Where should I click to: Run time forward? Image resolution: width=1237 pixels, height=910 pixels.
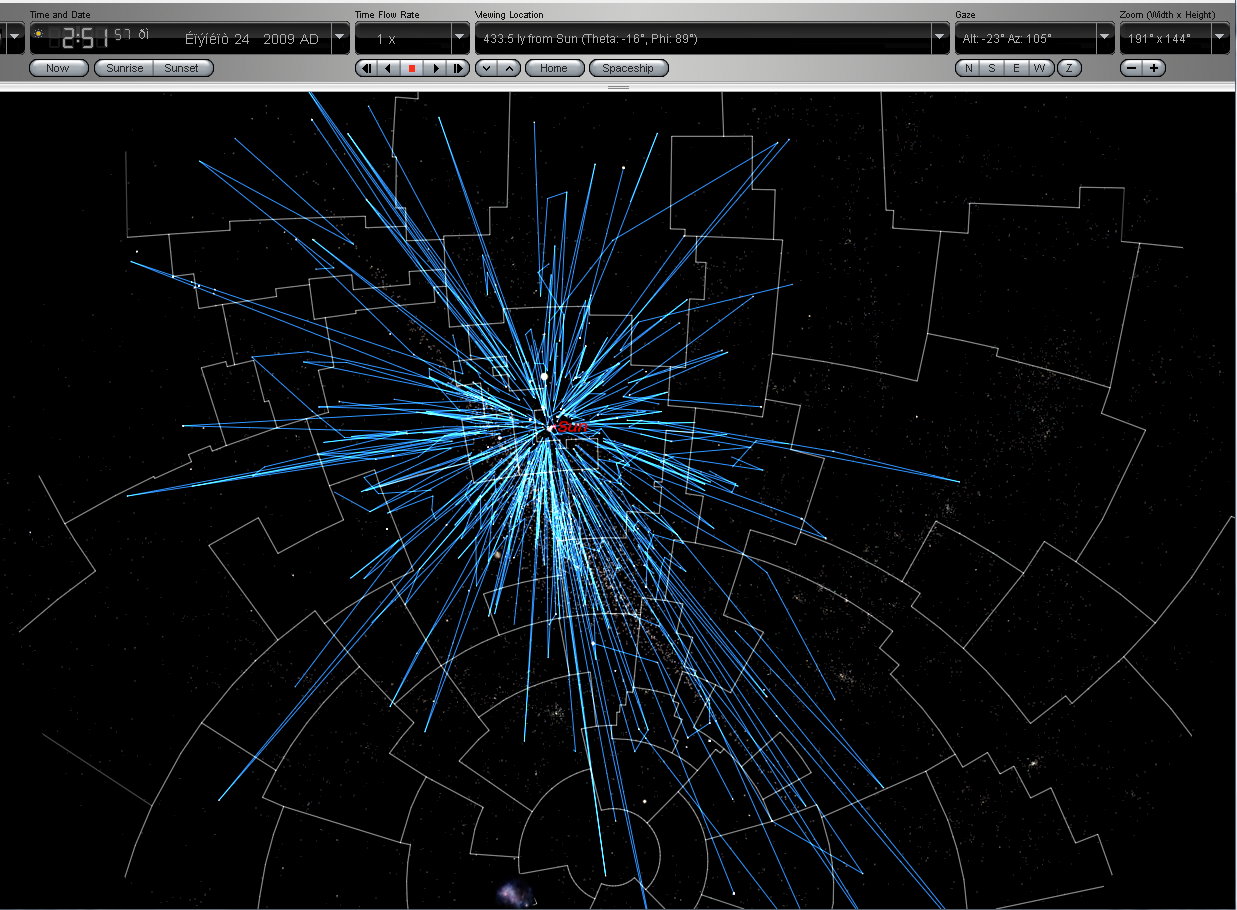tap(435, 68)
